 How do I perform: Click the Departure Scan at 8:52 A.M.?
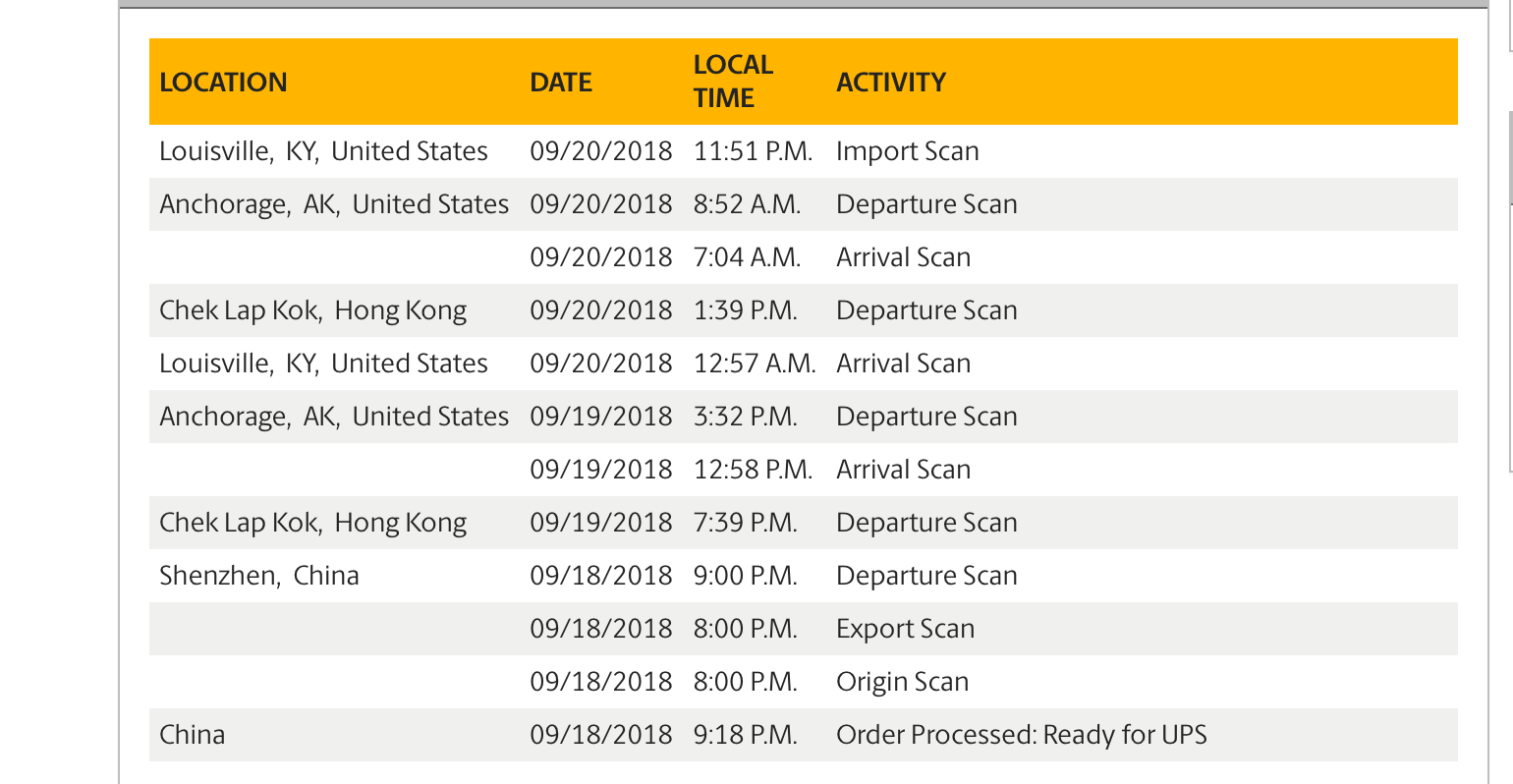(926, 204)
